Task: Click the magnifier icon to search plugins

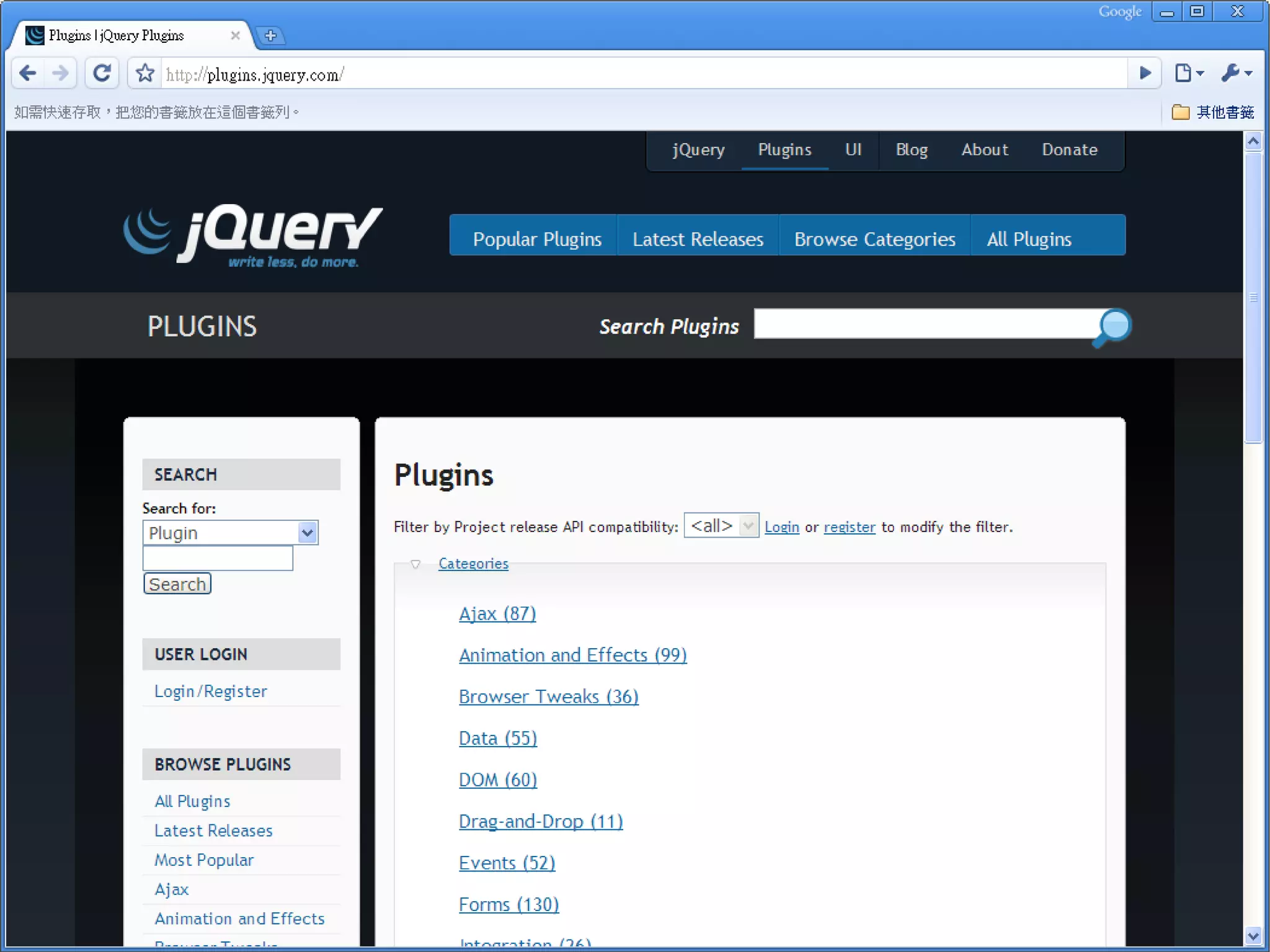Action: point(1113,327)
